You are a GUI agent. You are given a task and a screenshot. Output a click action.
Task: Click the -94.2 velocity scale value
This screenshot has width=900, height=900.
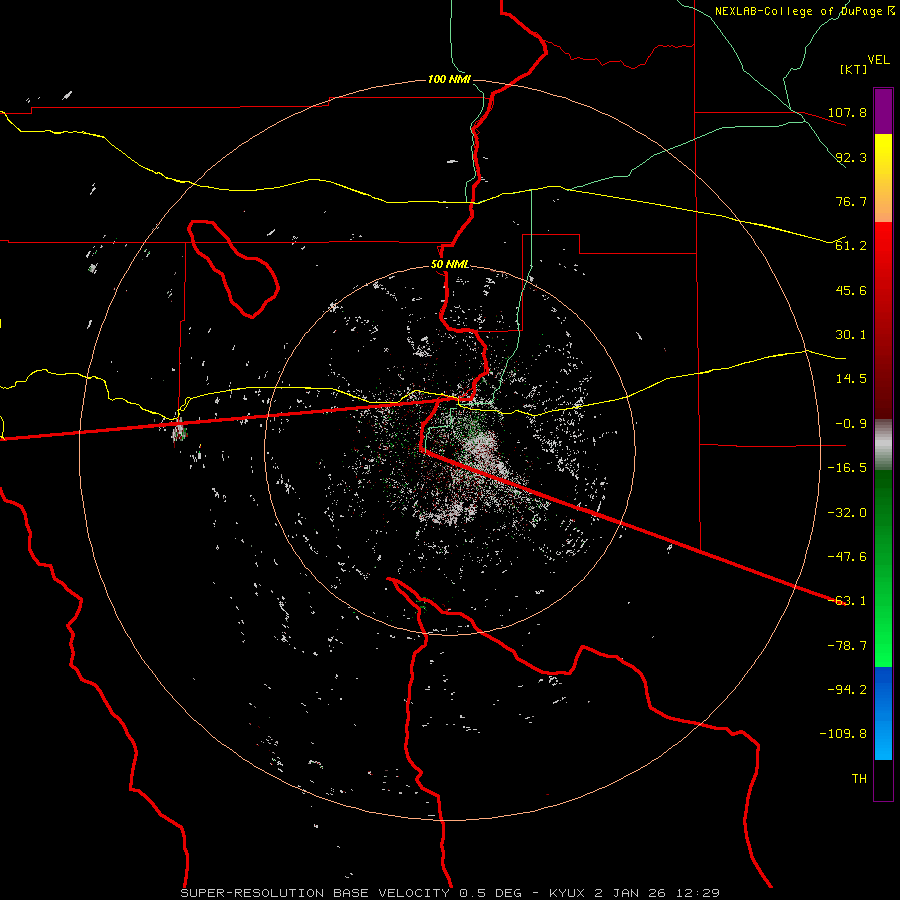pyautogui.click(x=847, y=690)
